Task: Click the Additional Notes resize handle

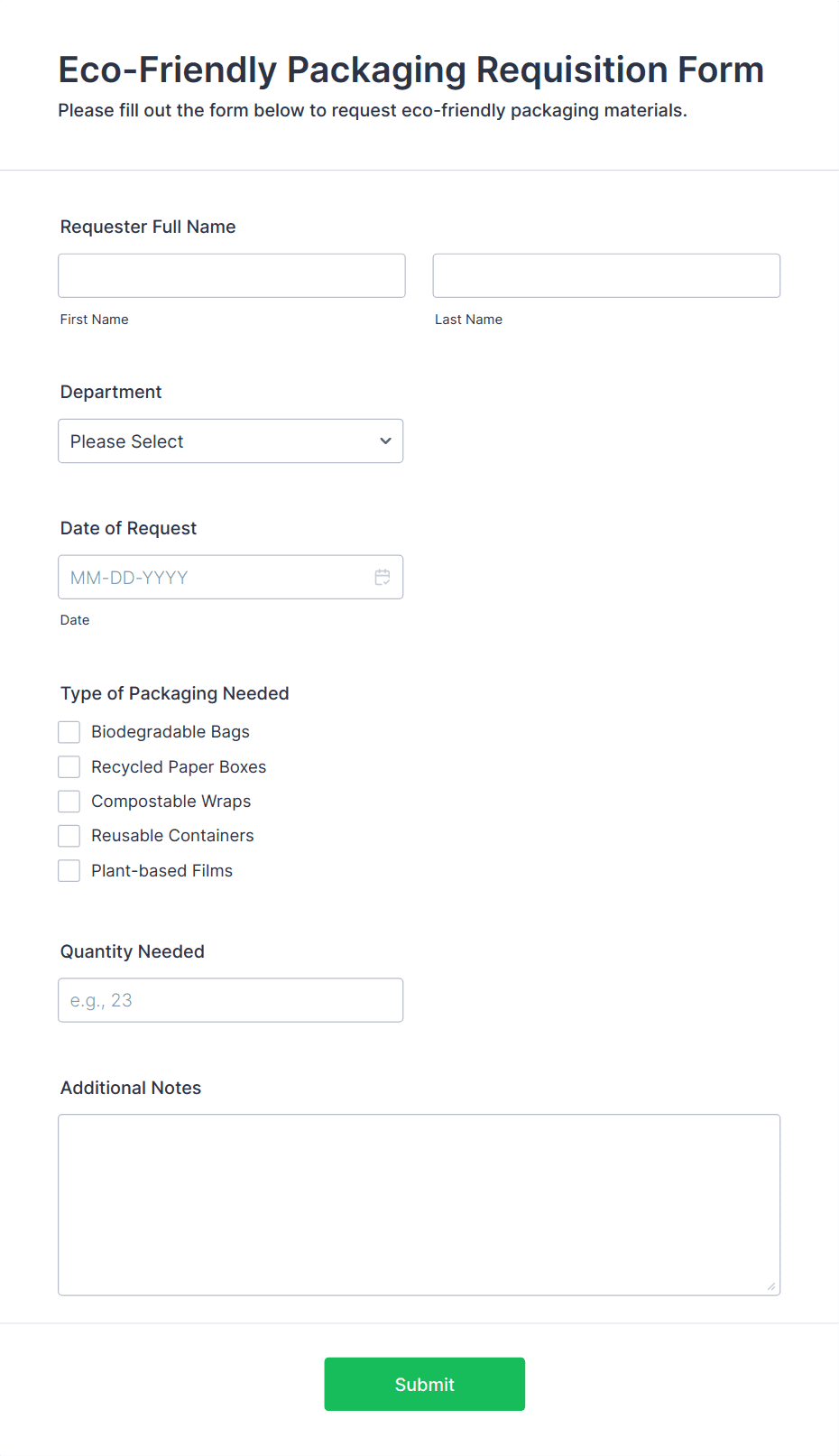Action: pos(771,1286)
